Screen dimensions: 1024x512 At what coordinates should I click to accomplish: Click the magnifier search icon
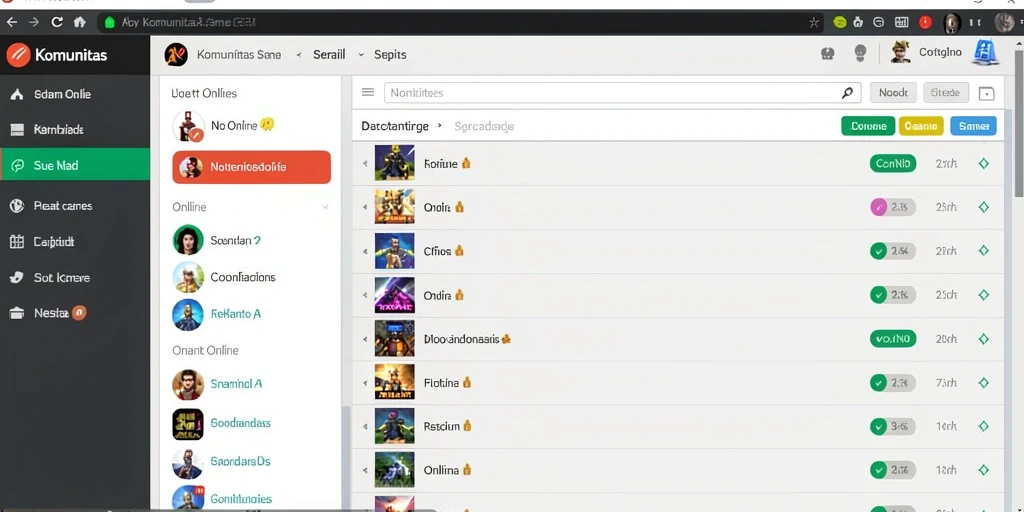(x=847, y=93)
